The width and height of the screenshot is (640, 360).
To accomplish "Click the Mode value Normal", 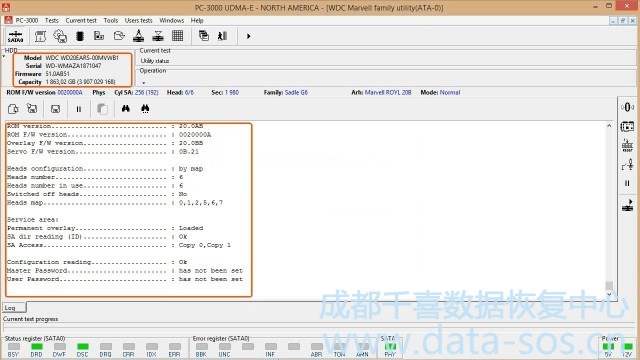I will [450, 93].
